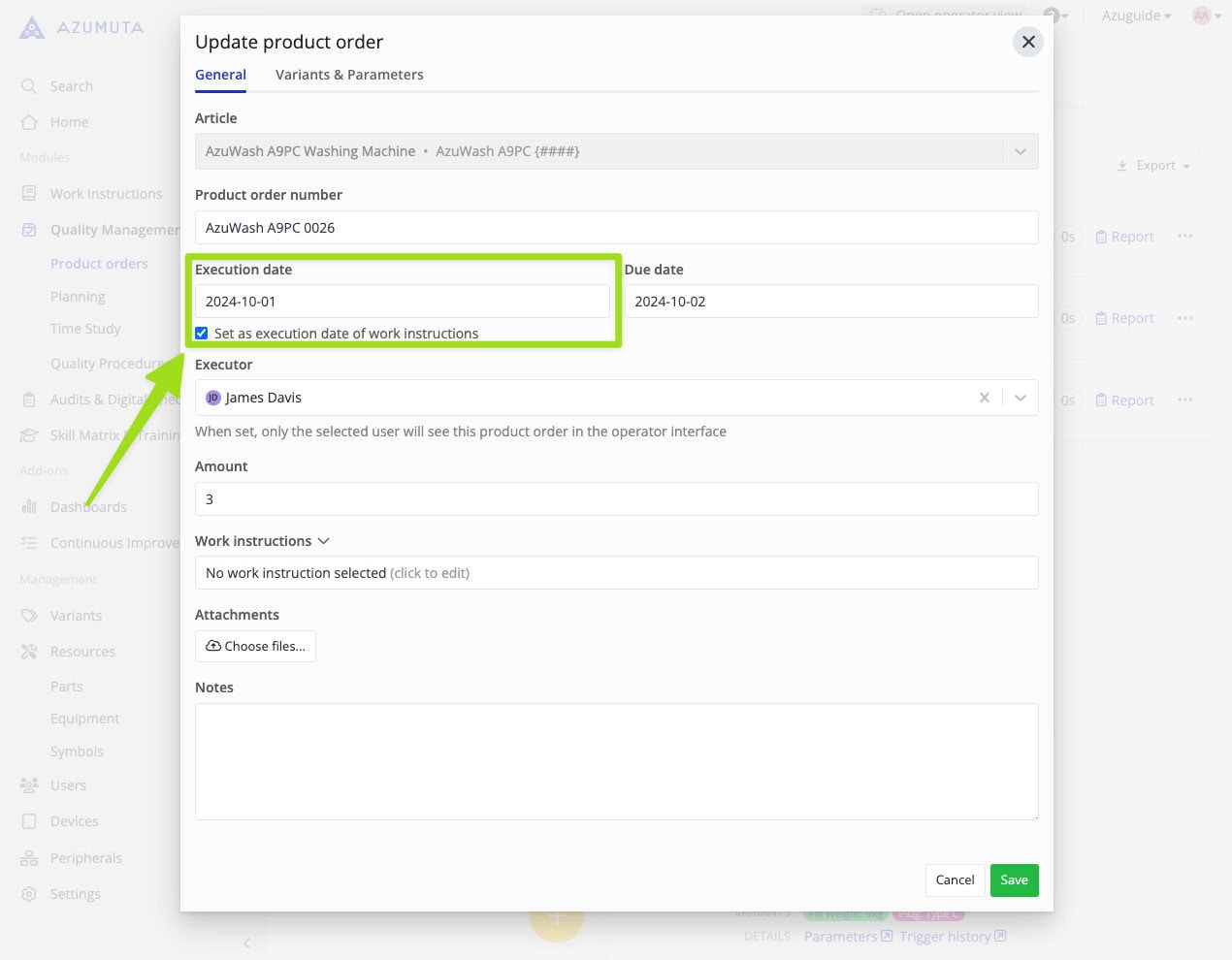Switch to the Variants & Parameters tab
The image size is (1232, 960).
pyautogui.click(x=349, y=74)
